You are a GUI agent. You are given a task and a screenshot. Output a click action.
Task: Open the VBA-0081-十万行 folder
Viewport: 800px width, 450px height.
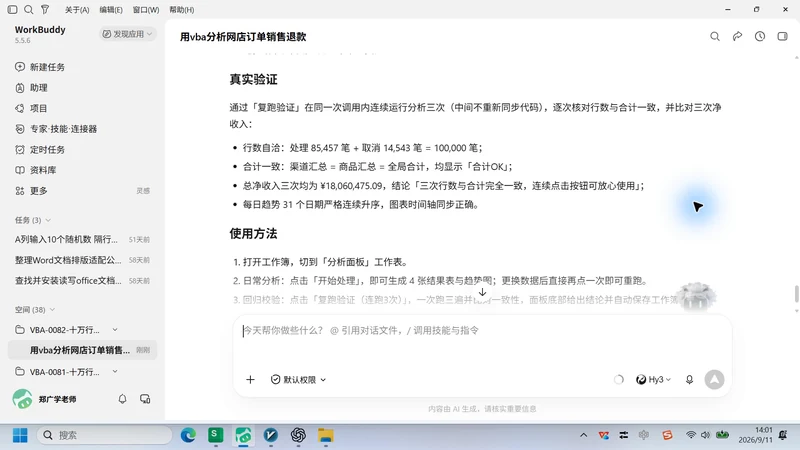tap(64, 371)
